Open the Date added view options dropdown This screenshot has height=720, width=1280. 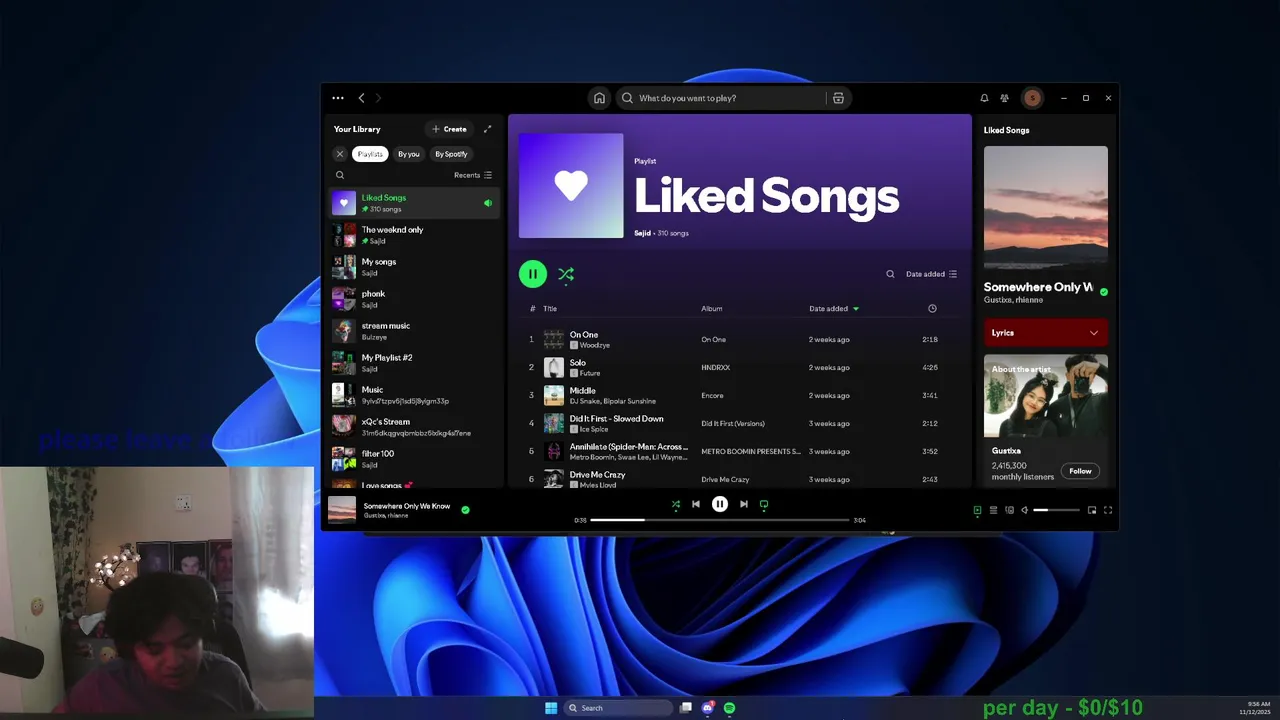point(931,274)
